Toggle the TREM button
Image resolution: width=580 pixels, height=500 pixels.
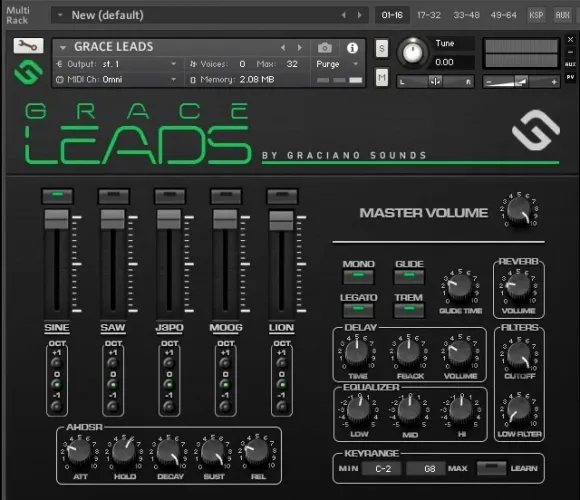pos(409,310)
